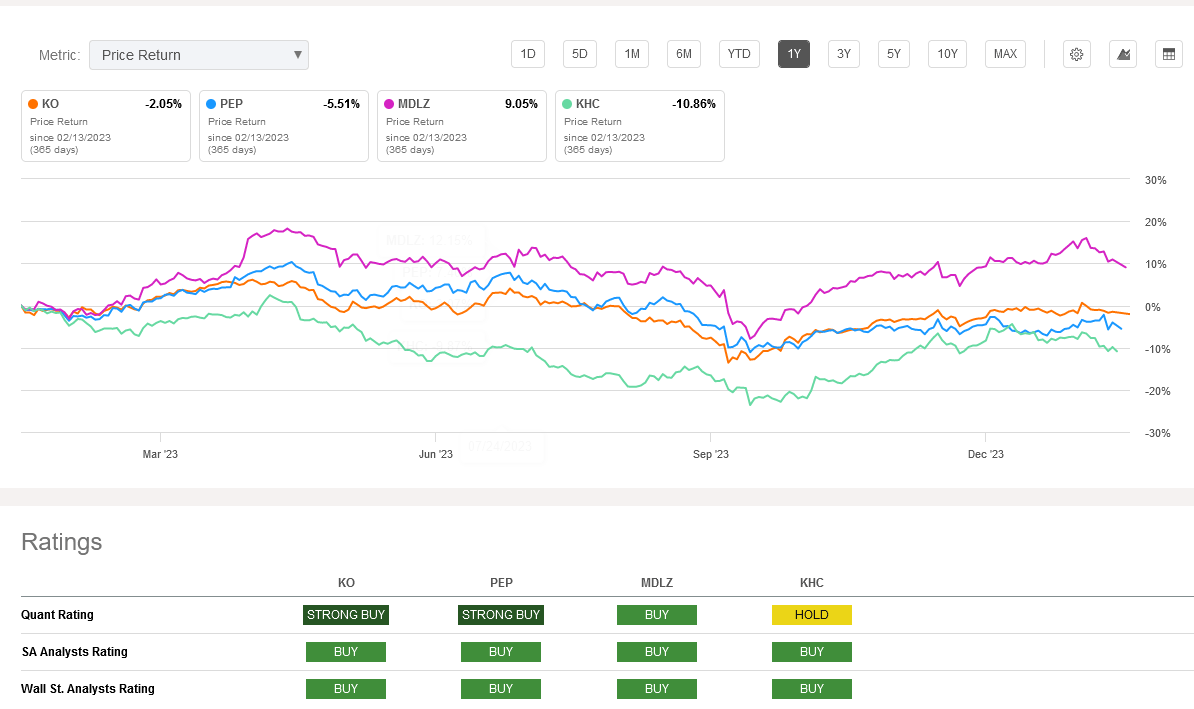Choose the 6M timeframe
Screen dimensions: 1194x709
683,54
